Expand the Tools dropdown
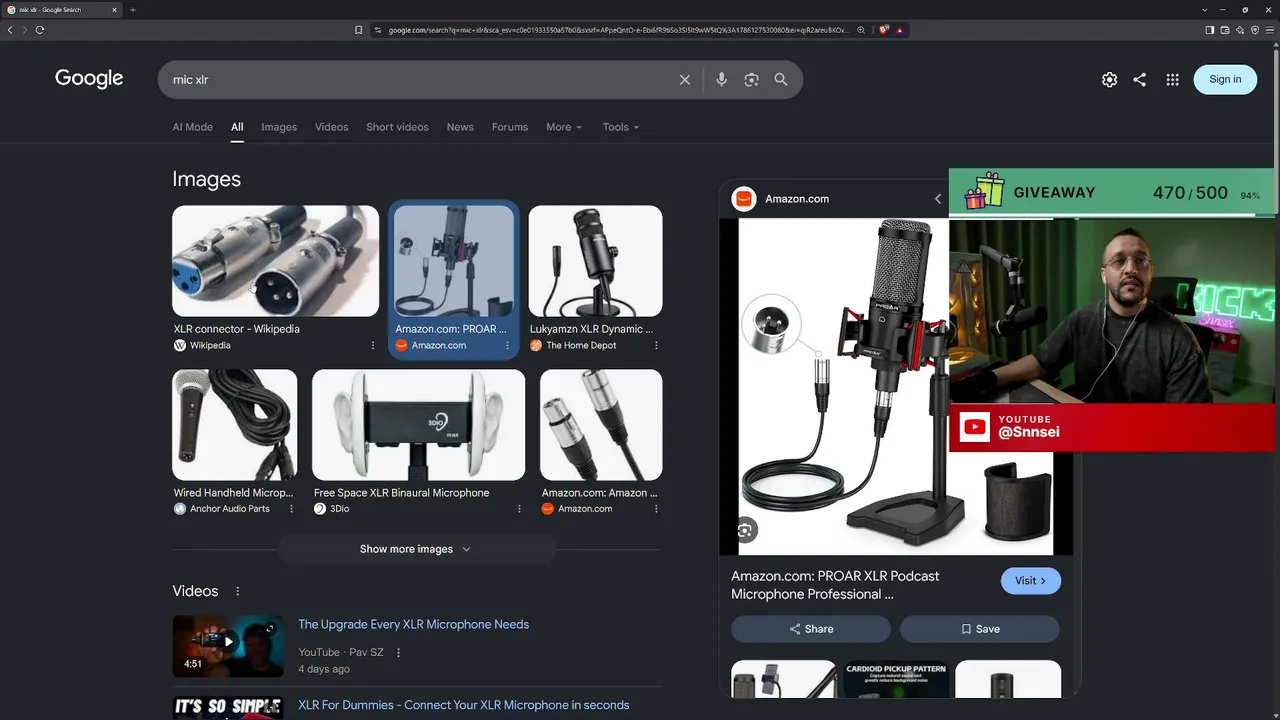The height and width of the screenshot is (720, 1280). point(621,127)
